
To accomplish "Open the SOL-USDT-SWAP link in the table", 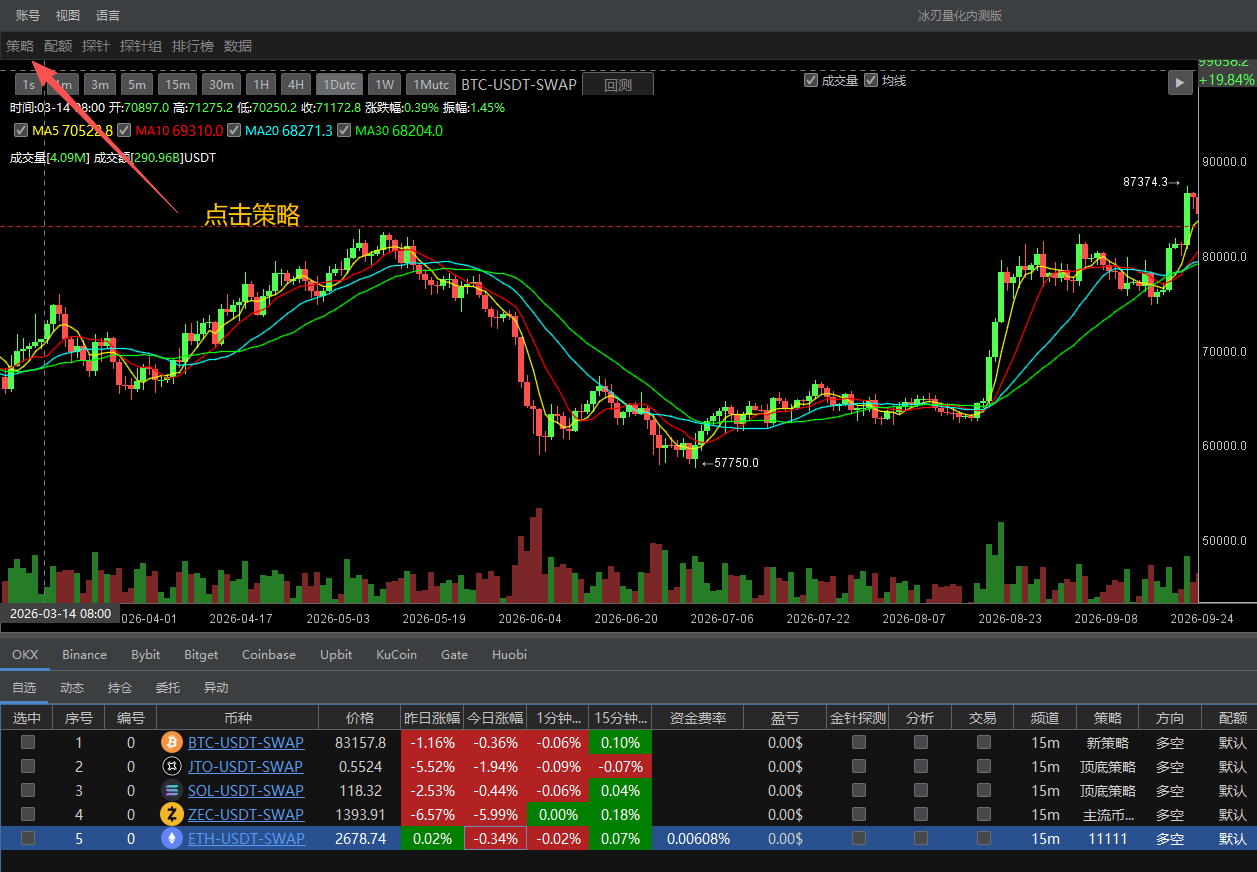I will click(x=246, y=791).
